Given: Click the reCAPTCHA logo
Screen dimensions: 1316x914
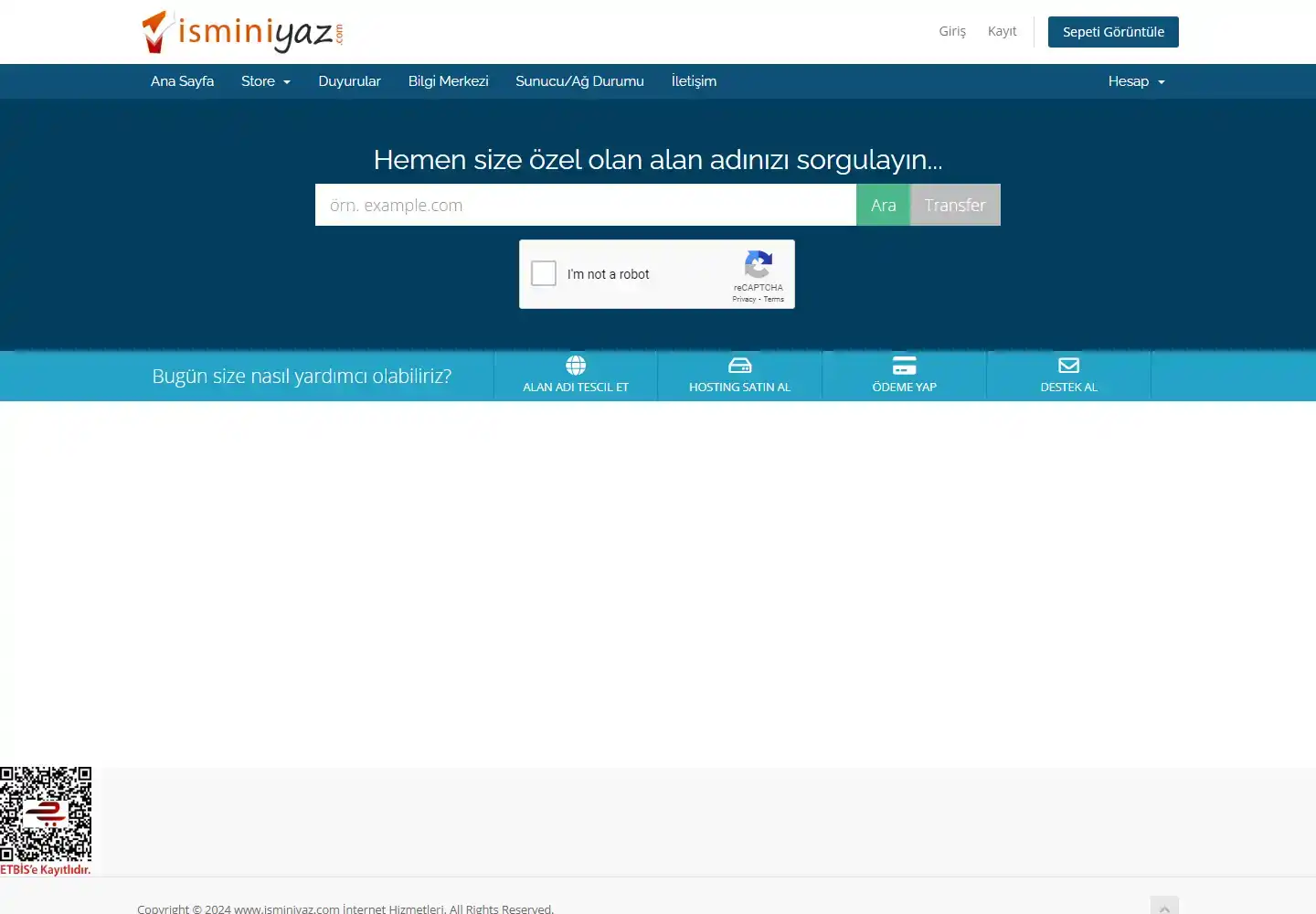Looking at the screenshot, I should coord(759,265).
